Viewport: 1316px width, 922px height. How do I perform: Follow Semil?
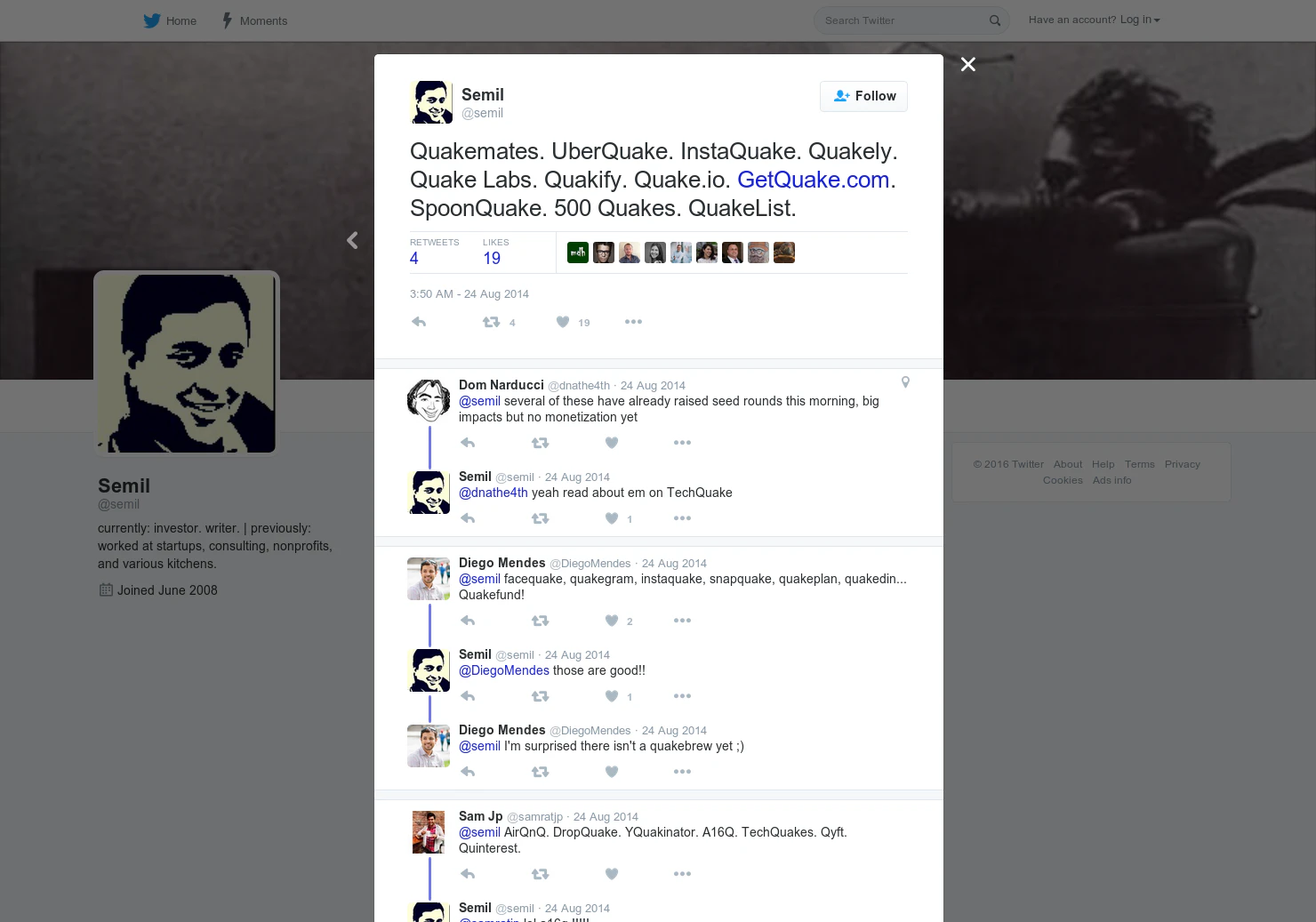point(863,96)
